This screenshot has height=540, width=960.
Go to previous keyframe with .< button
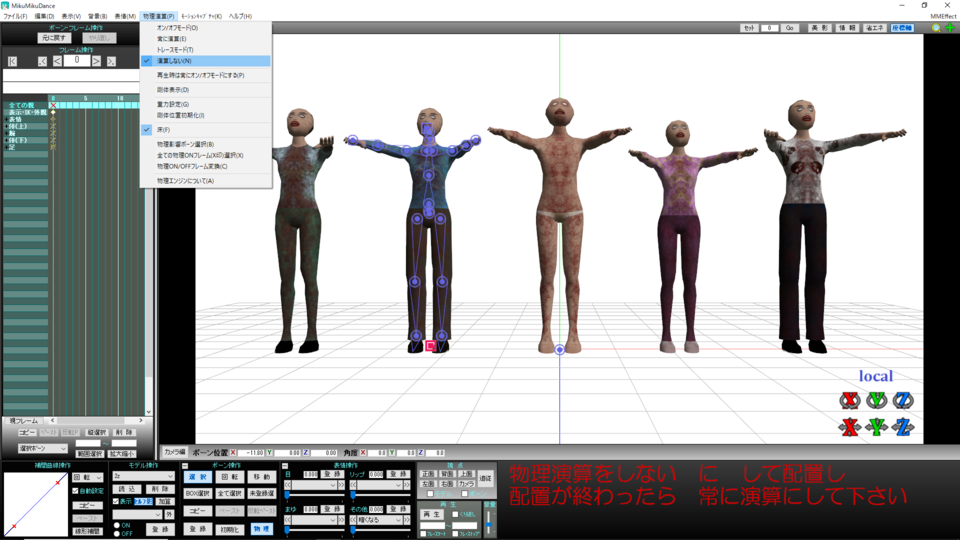[42, 61]
